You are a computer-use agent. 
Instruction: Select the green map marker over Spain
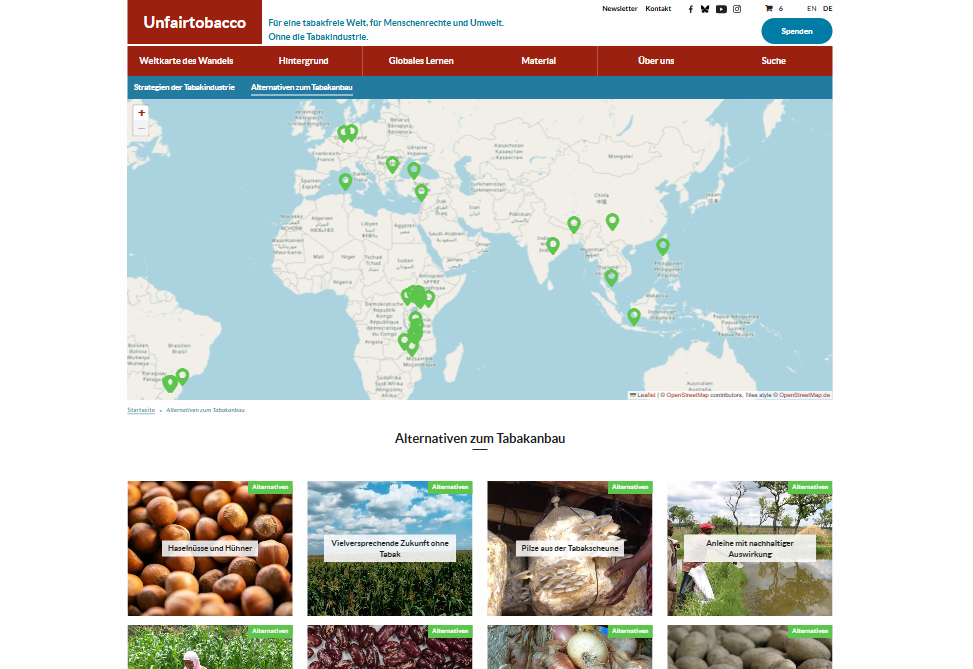click(x=346, y=181)
